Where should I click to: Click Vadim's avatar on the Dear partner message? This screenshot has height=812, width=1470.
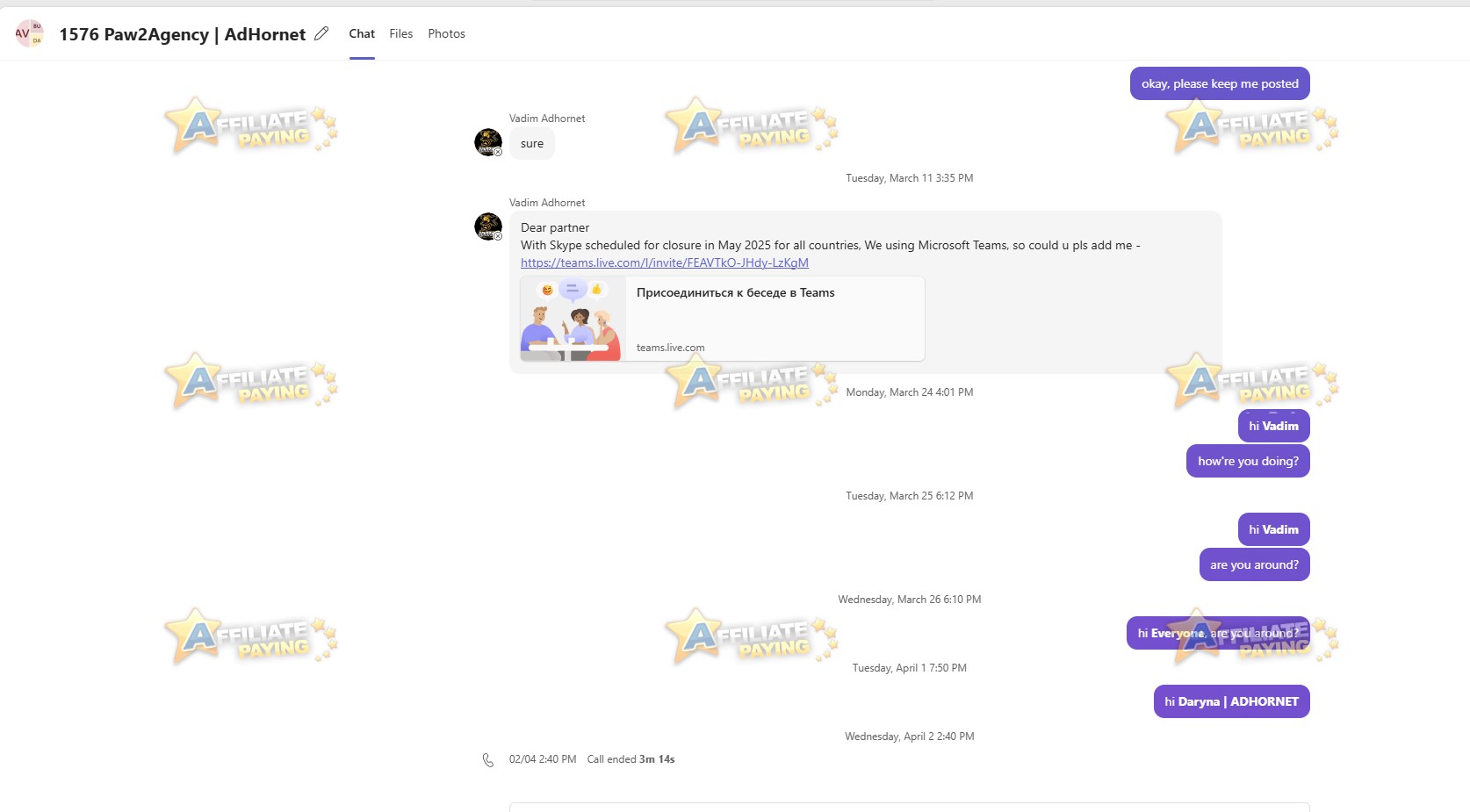[x=488, y=226]
